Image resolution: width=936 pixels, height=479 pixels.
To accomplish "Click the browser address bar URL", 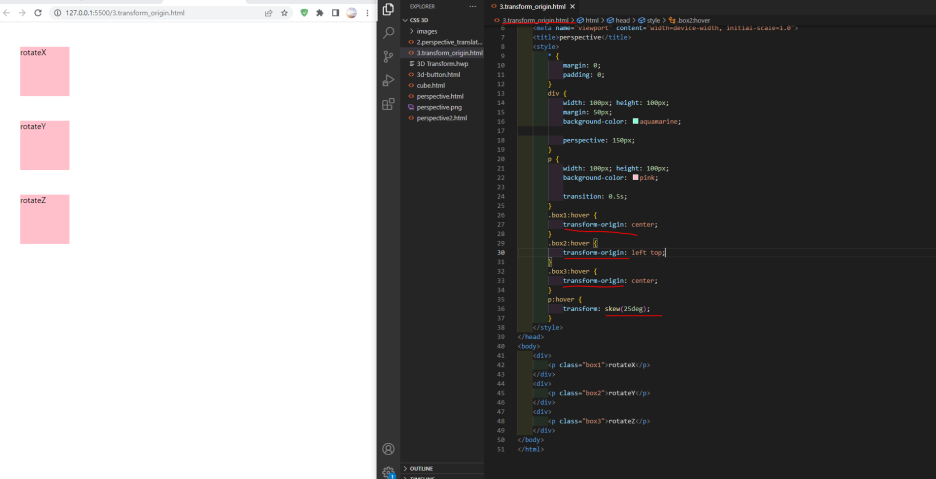I will click(x=125, y=13).
